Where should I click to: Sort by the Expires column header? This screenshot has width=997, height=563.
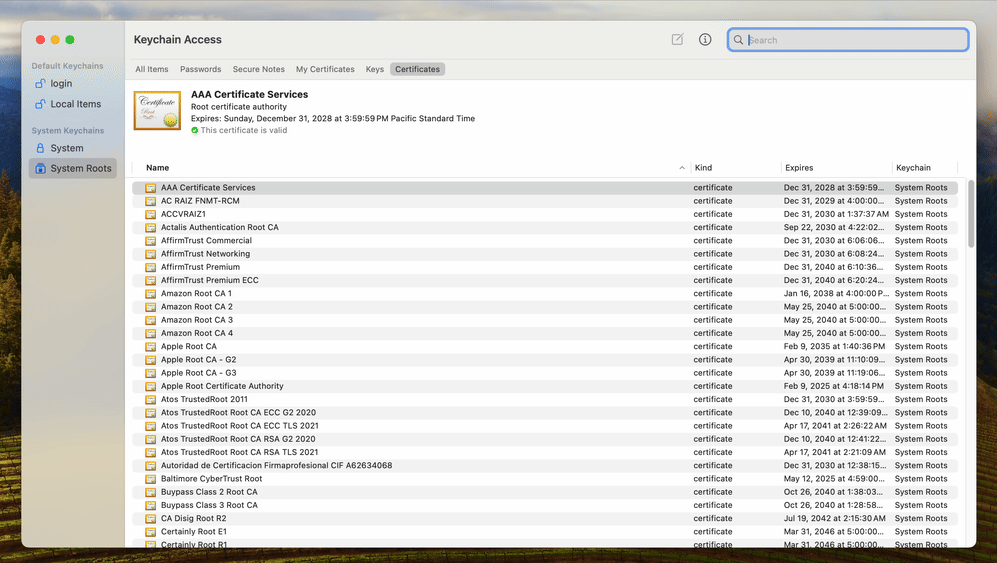tap(799, 168)
